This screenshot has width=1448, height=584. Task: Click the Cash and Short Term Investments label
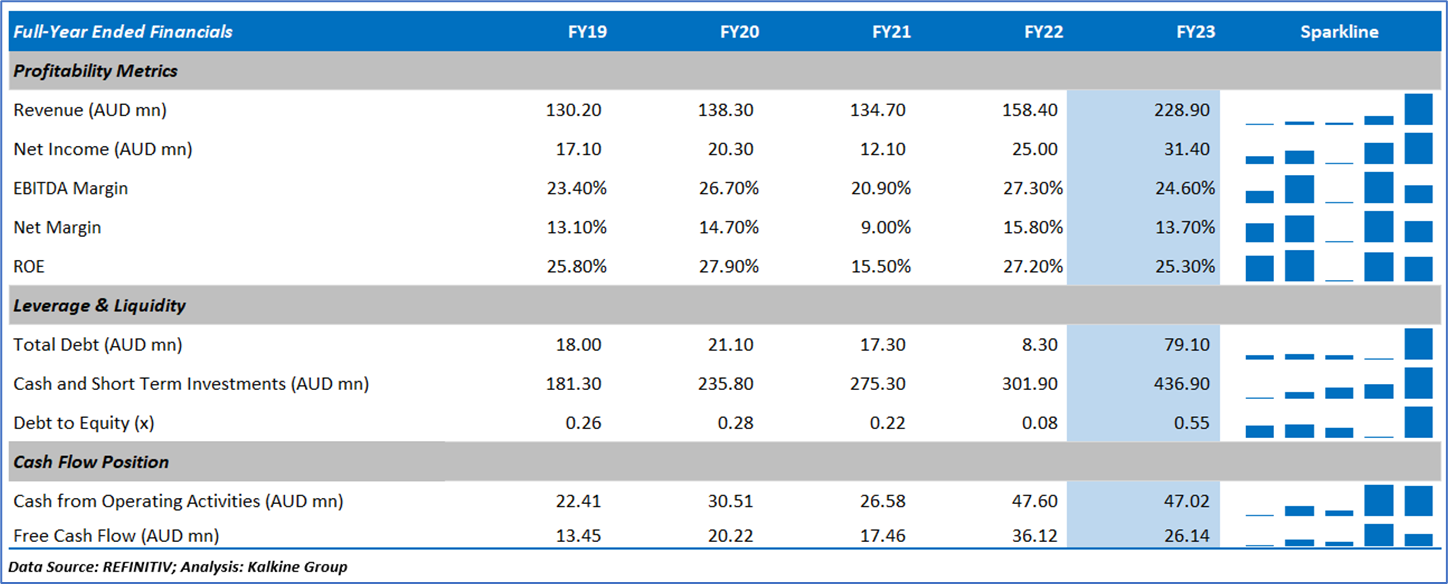(x=191, y=384)
